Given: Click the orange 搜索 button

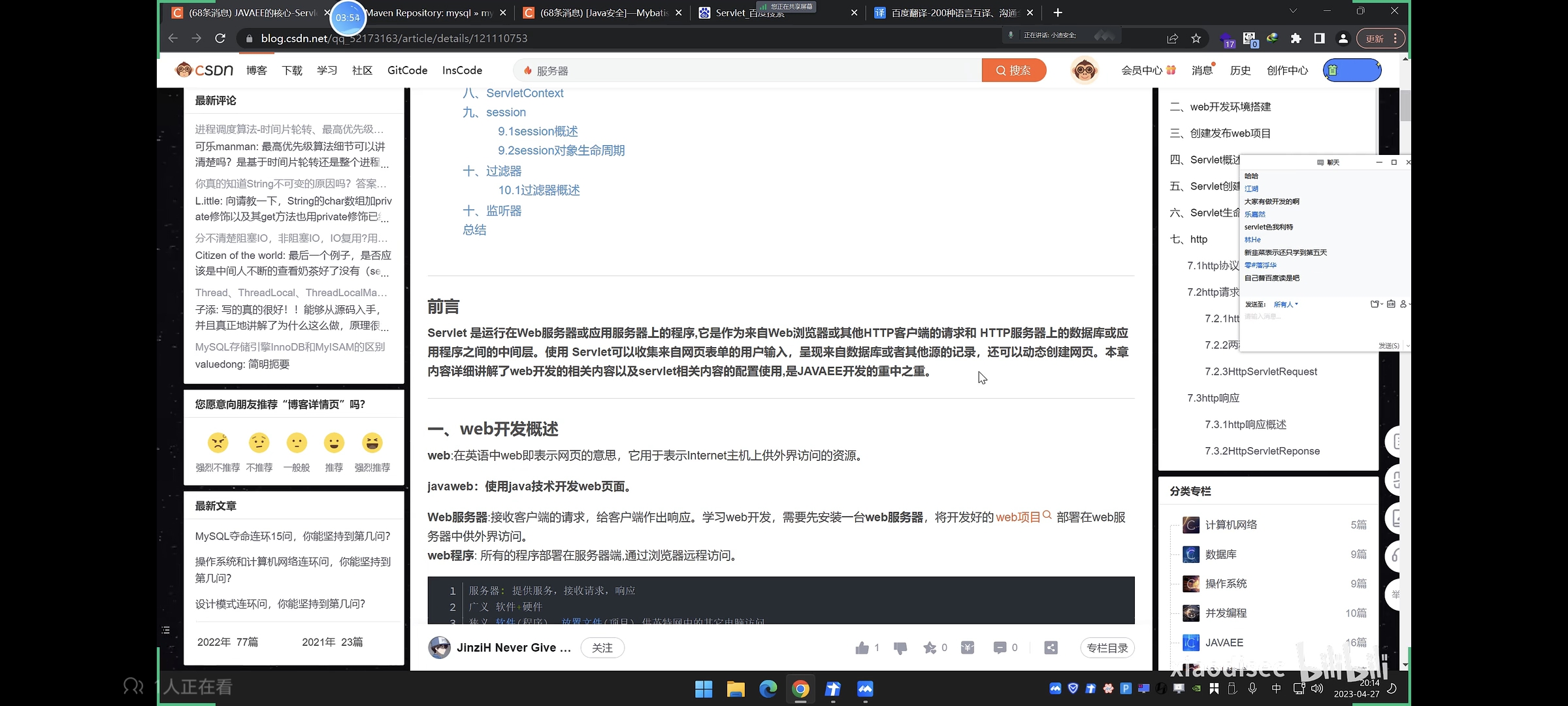Looking at the screenshot, I should click(x=1013, y=70).
